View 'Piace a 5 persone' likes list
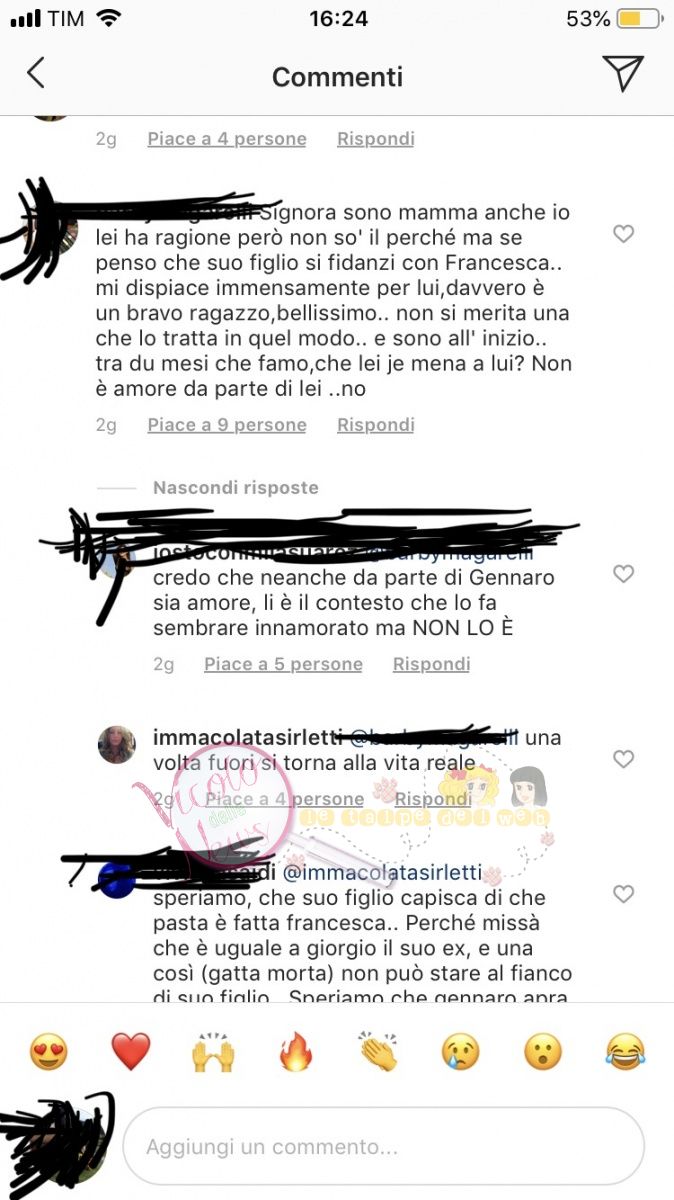Viewport: 674px width, 1200px height. [283, 664]
